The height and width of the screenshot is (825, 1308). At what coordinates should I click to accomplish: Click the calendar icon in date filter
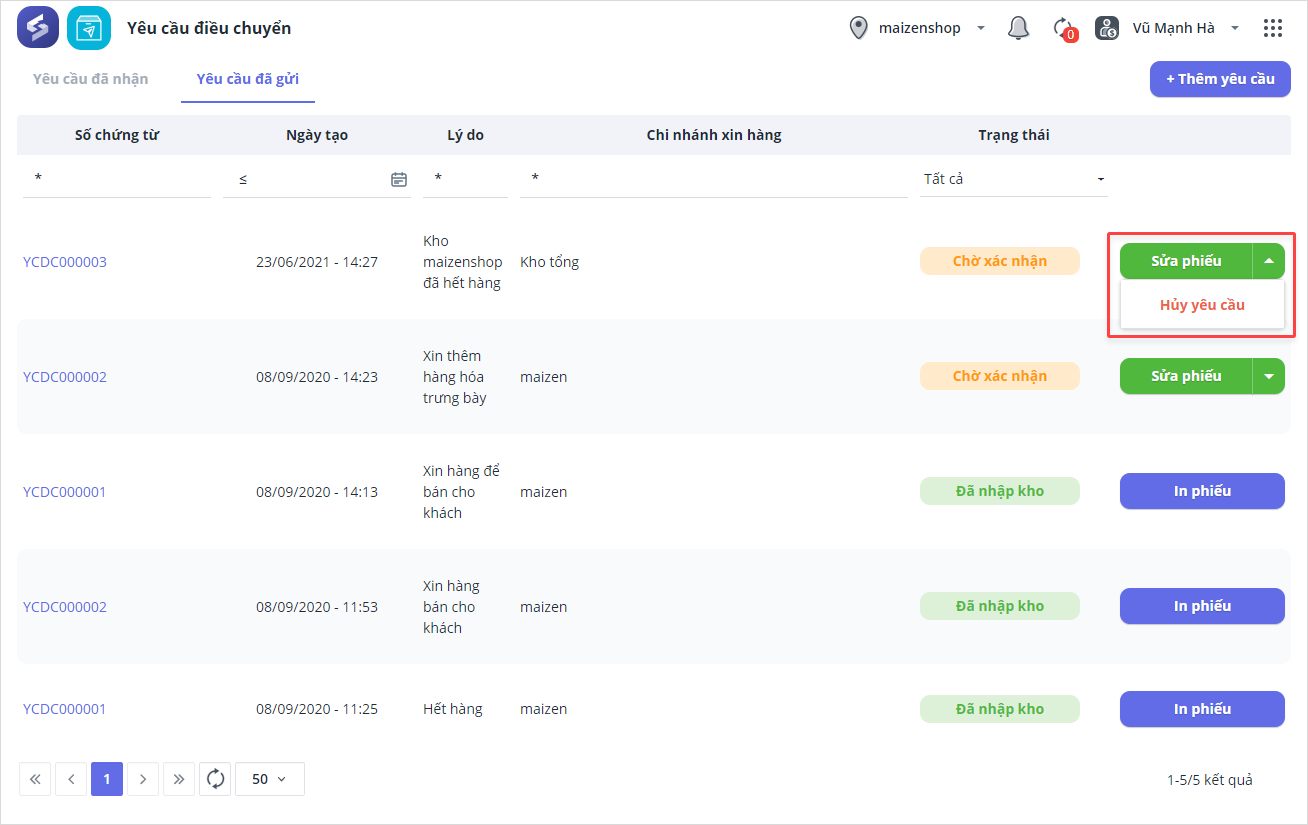tap(398, 180)
